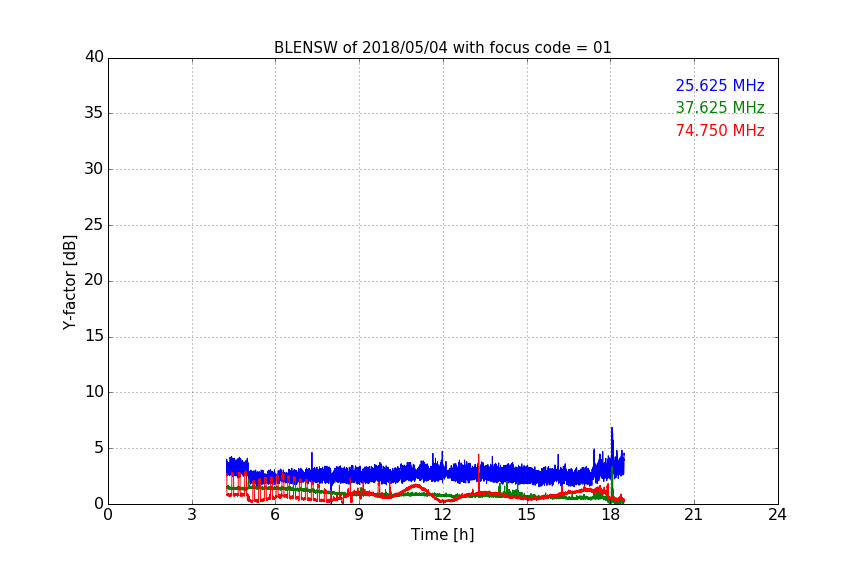
Task: Click the x-axis tick label '6'
Action: [x=275, y=515]
